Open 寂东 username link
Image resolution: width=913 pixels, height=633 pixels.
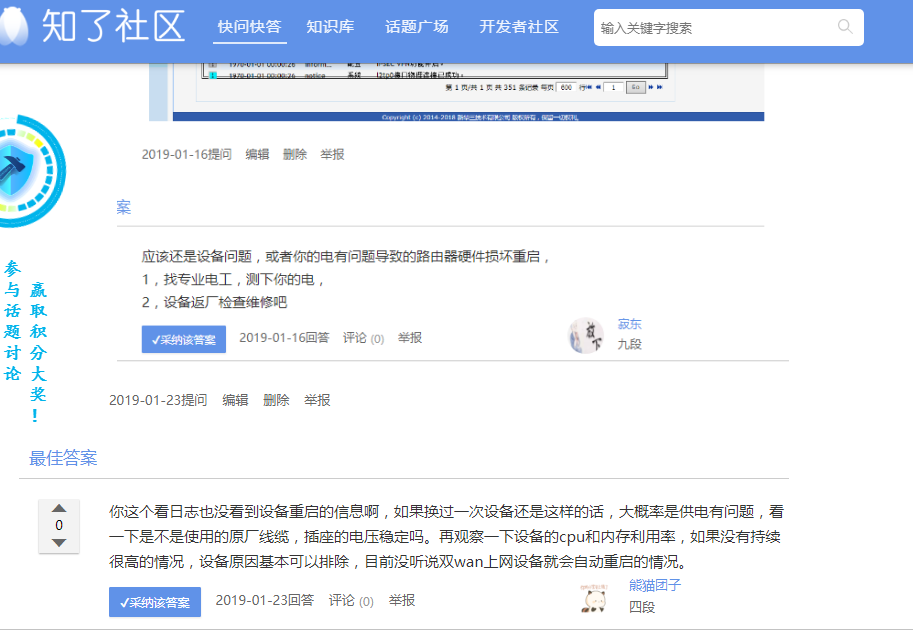tap(629, 324)
